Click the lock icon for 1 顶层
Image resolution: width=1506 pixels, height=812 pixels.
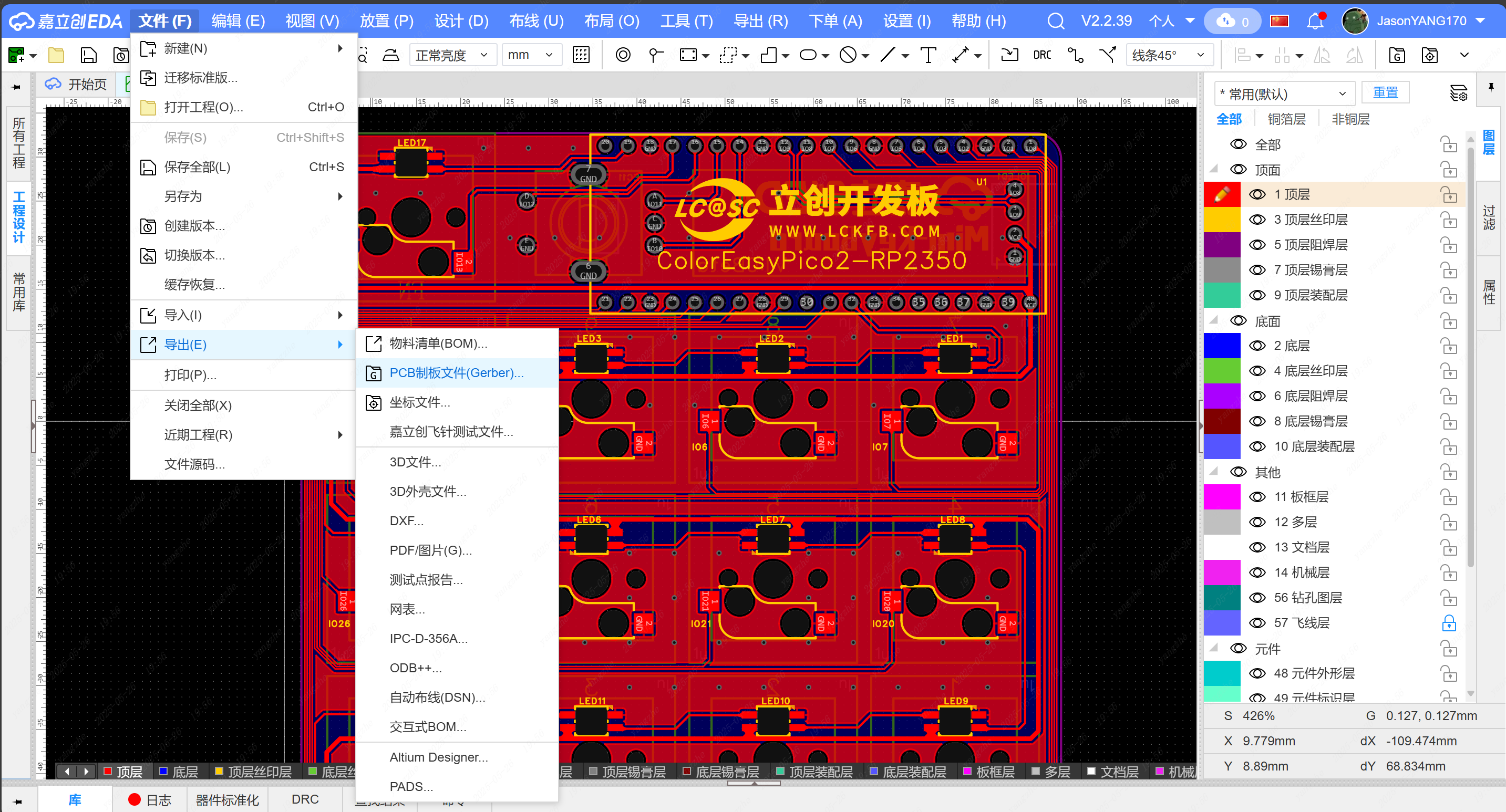point(1448,194)
